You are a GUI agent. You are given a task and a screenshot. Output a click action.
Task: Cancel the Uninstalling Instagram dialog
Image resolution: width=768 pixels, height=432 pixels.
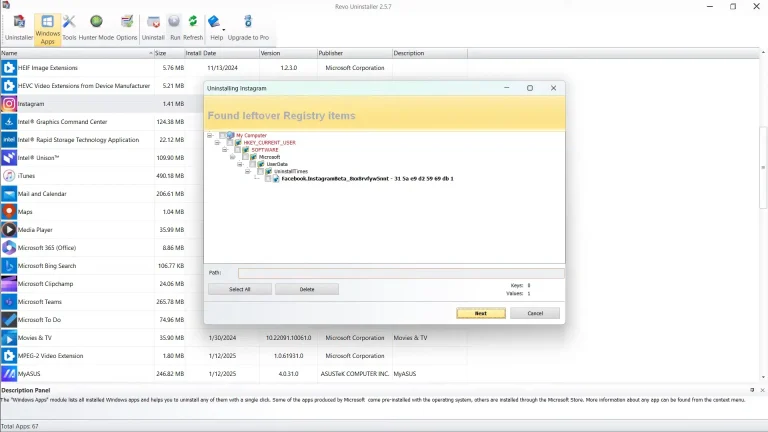click(535, 313)
